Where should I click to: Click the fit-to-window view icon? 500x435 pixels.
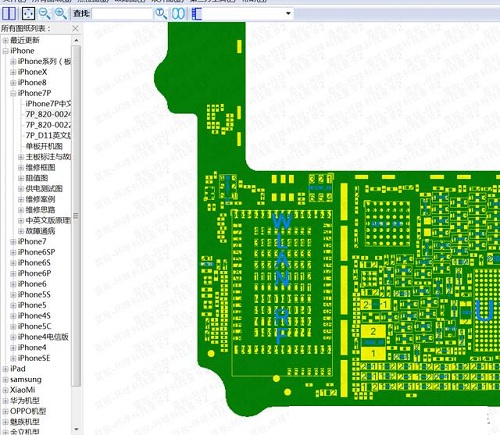[28, 14]
